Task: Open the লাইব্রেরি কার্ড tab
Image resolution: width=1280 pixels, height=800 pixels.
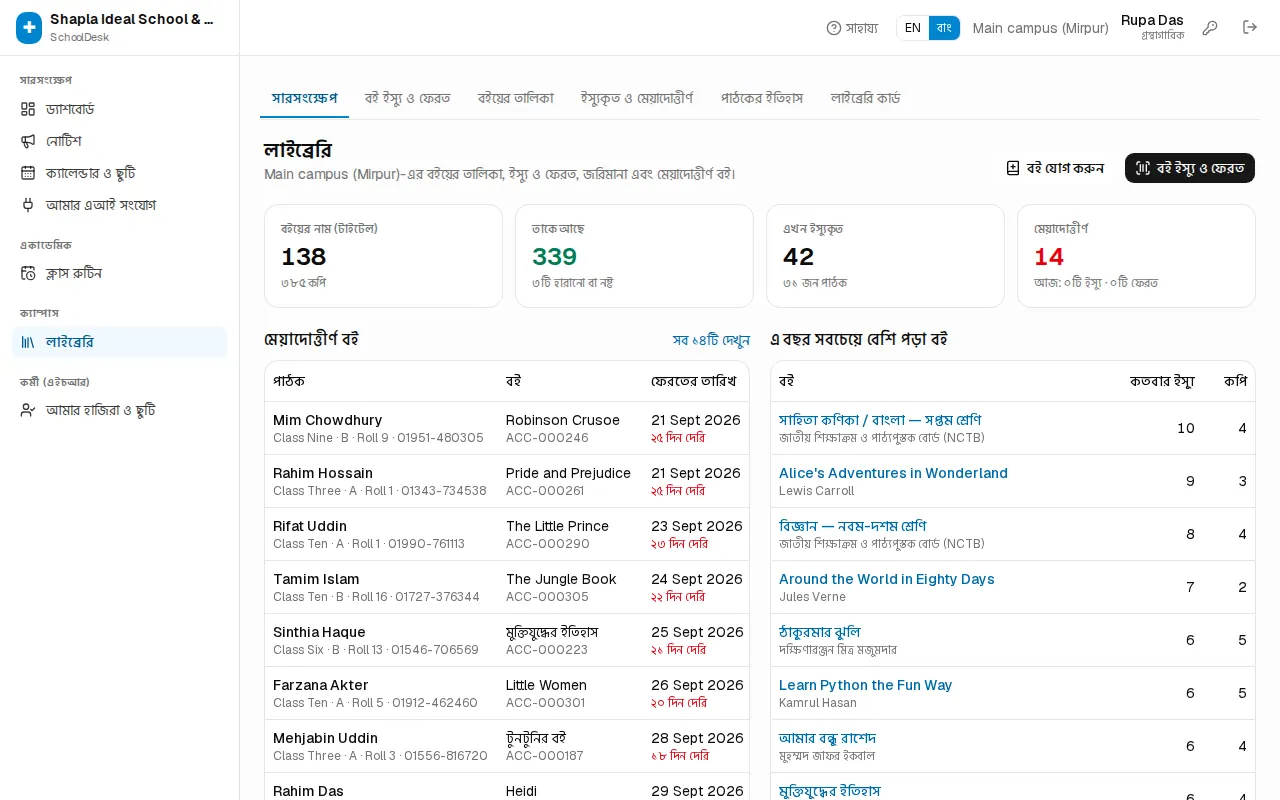Action: 866,98
